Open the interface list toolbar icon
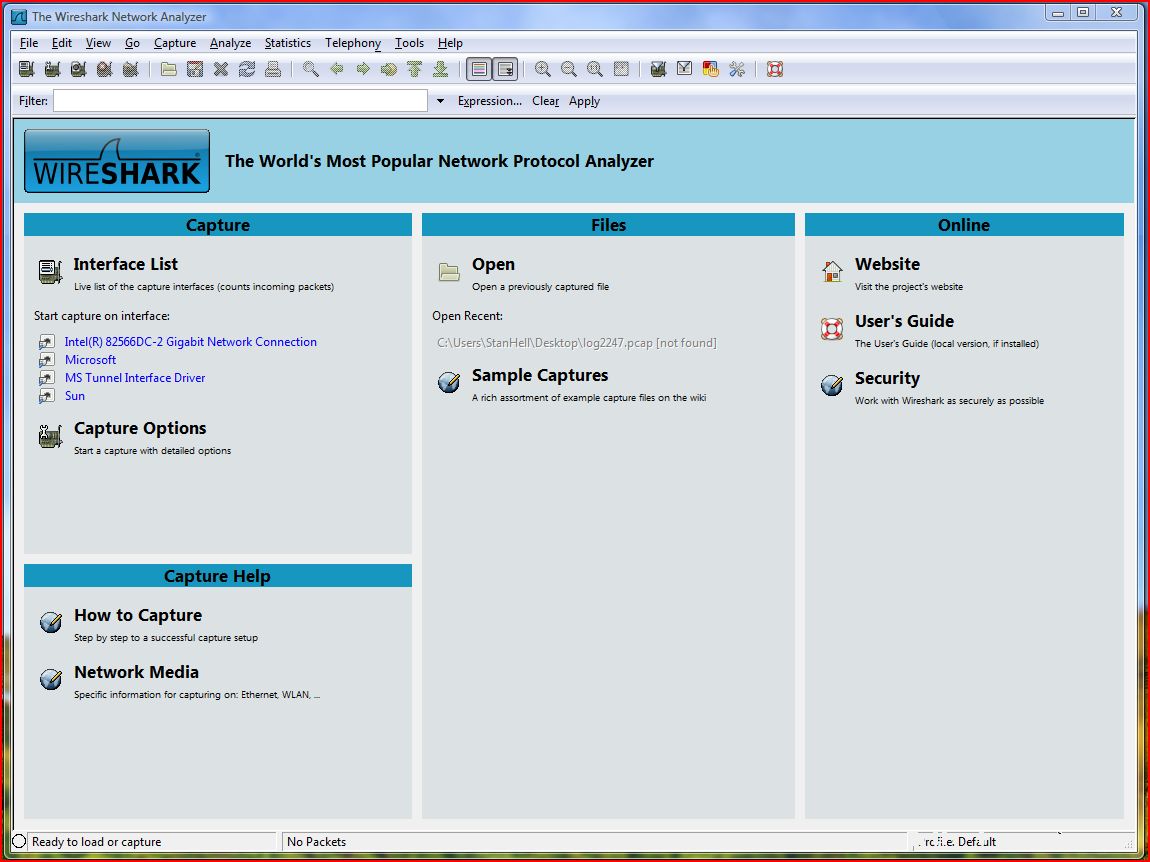1150x862 pixels. pyautogui.click(x=26, y=69)
